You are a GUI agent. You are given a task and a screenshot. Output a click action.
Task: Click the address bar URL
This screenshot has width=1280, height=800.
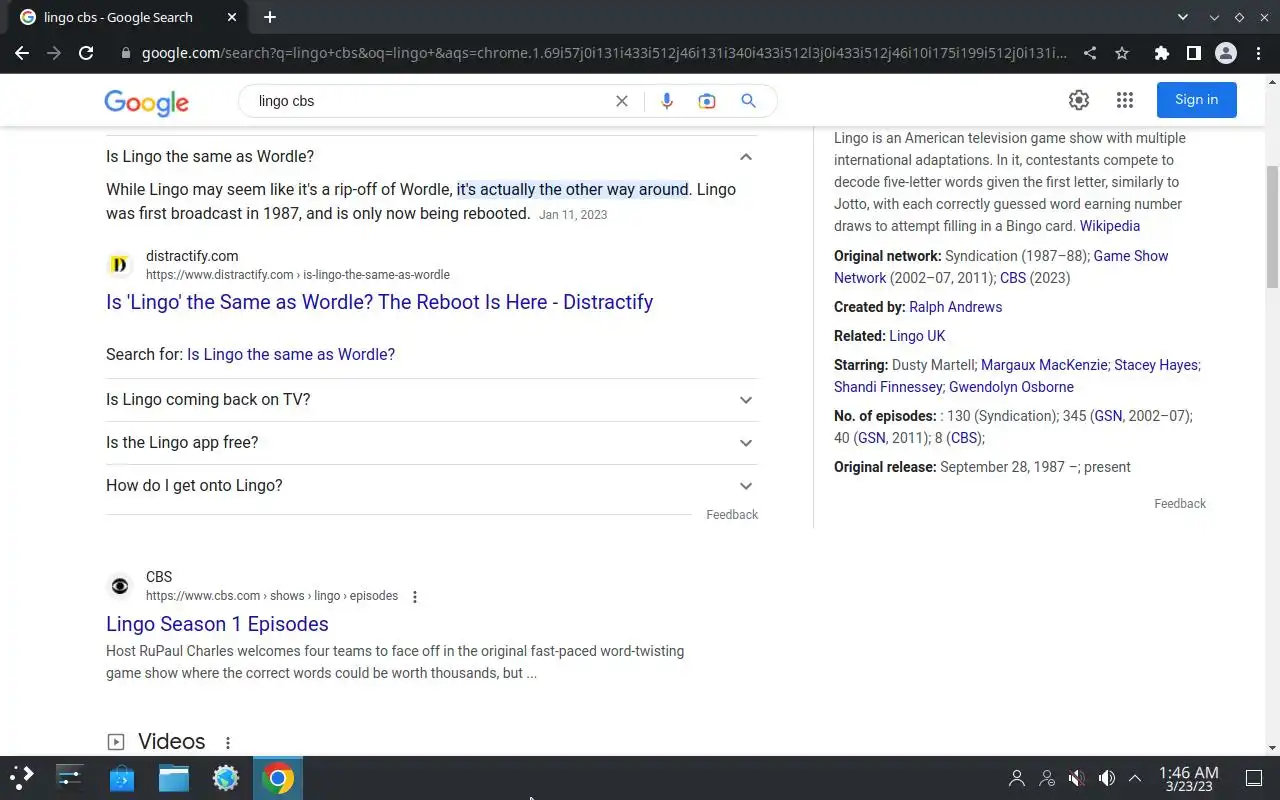coord(604,53)
